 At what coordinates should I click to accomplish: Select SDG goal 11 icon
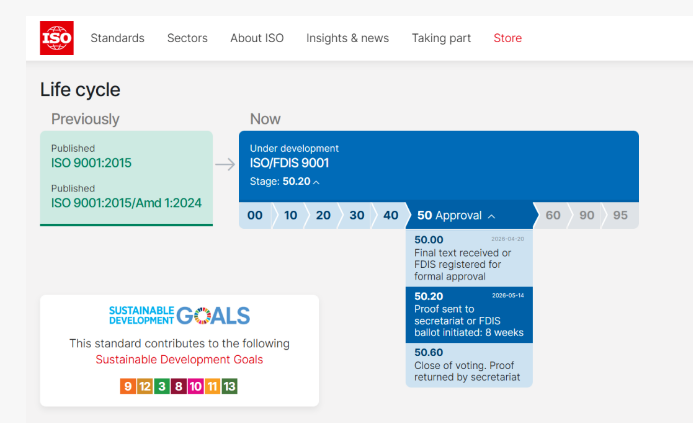(x=212, y=386)
